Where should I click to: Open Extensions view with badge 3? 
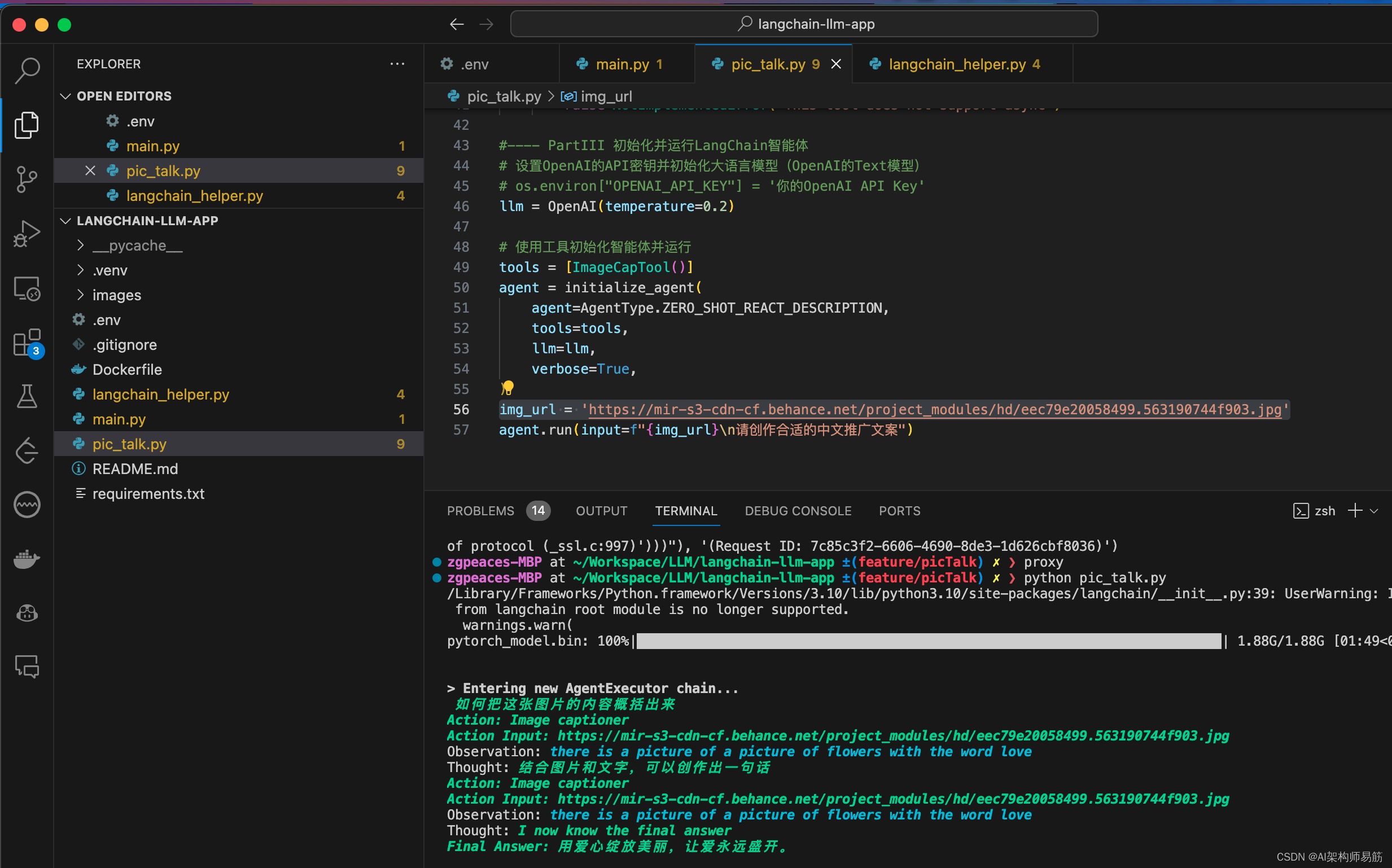click(x=27, y=343)
